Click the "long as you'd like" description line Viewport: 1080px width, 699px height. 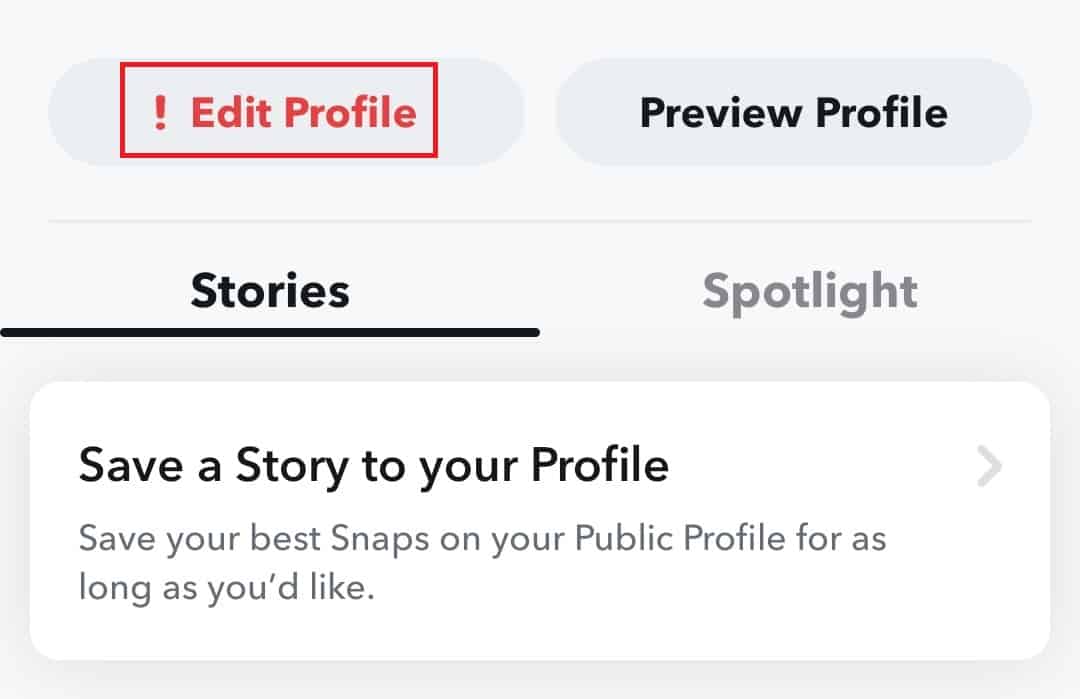(x=226, y=587)
